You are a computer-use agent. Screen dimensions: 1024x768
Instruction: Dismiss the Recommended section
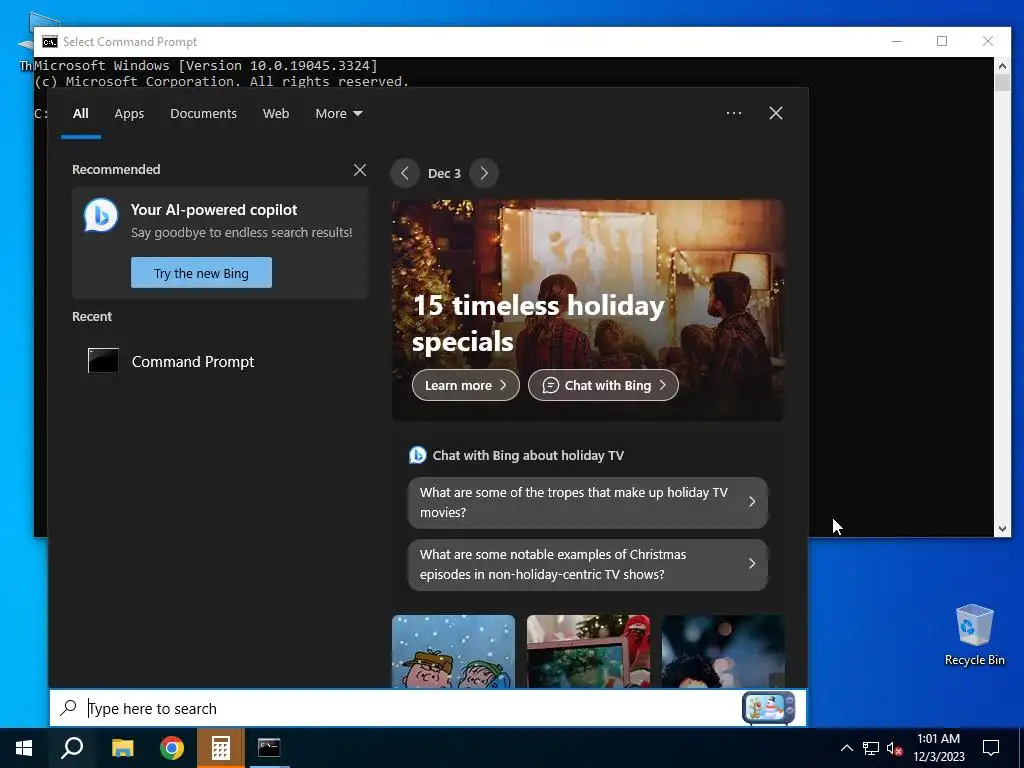(360, 170)
